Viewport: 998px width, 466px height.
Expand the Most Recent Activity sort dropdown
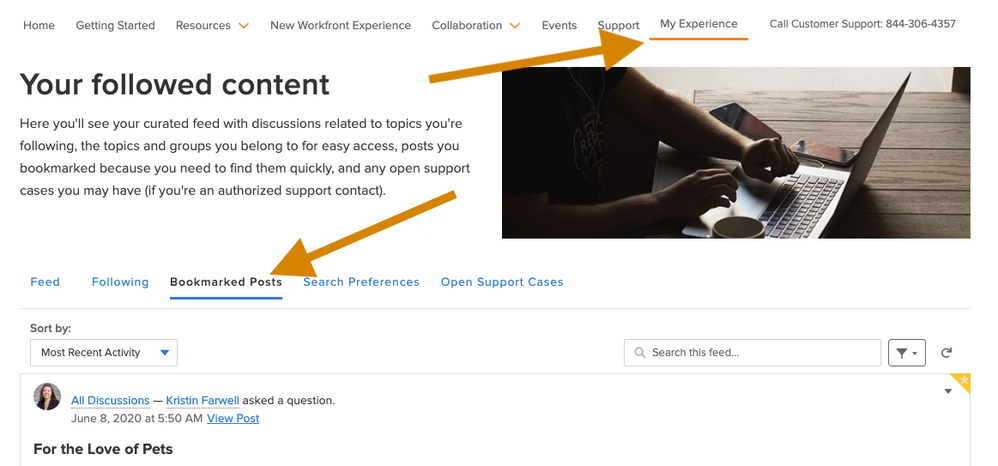pos(103,352)
